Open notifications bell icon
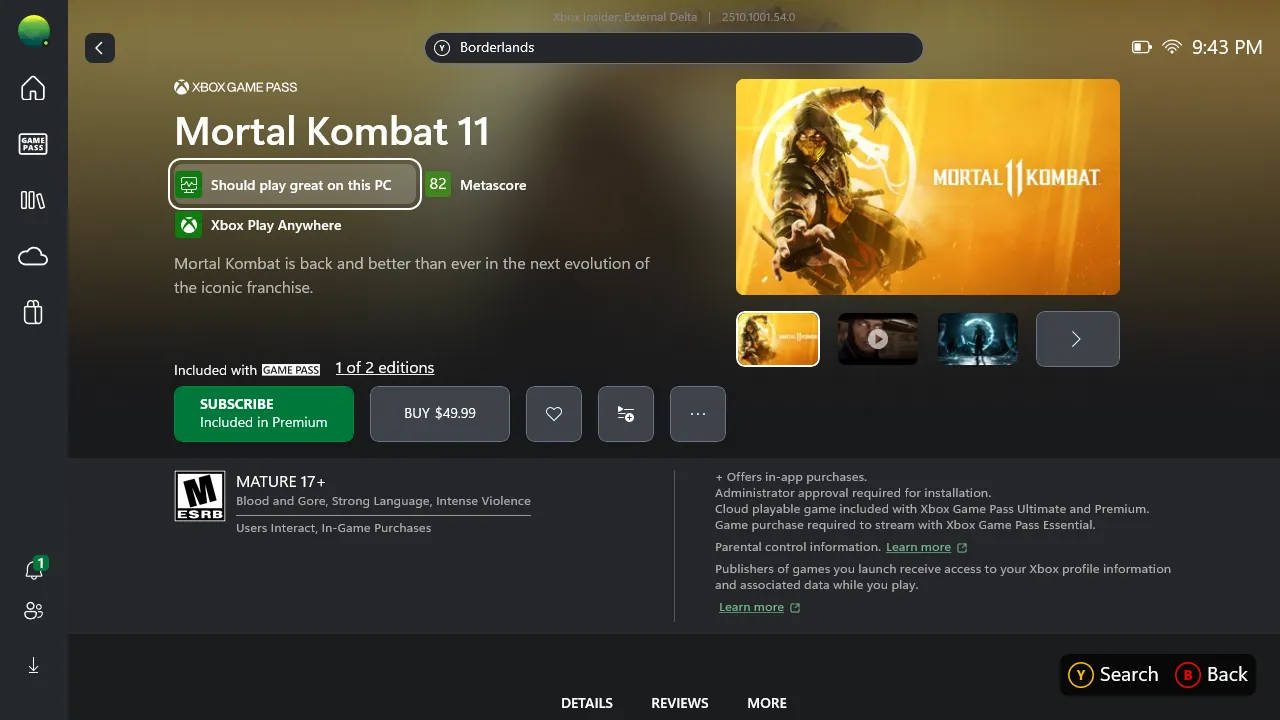1280x720 pixels. (33, 570)
